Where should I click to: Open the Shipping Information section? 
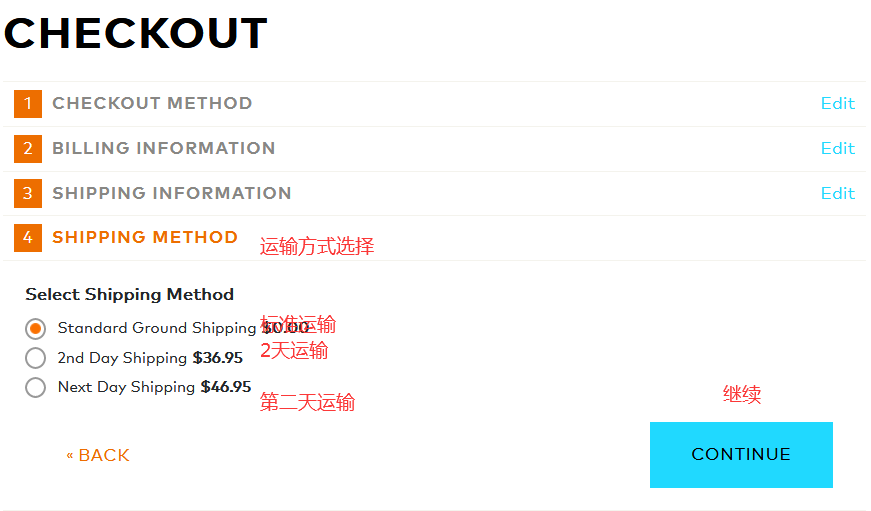click(172, 194)
